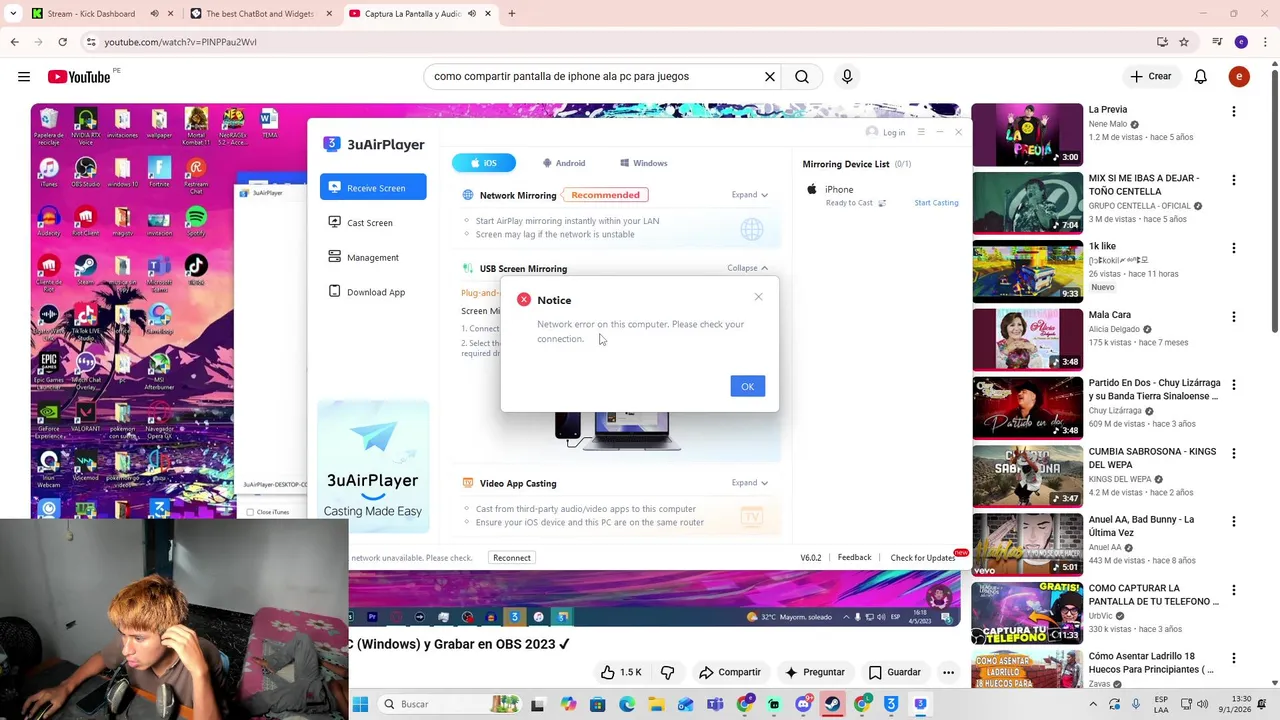
Task: Open Microsoft Store from taskbar
Action: 598,704
